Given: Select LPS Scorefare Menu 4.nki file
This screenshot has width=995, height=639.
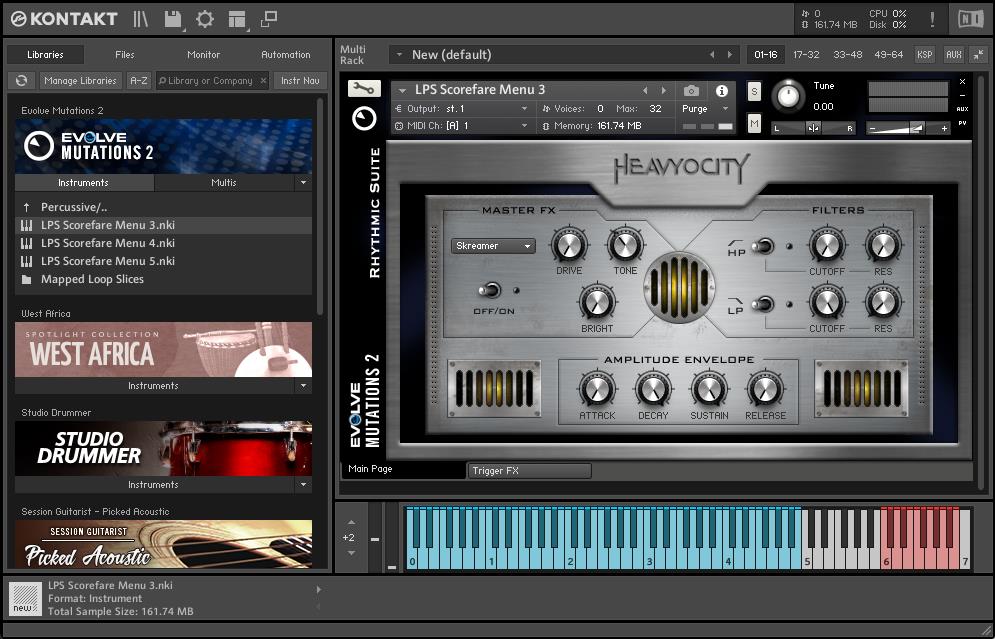Looking at the screenshot, I should pyautogui.click(x=107, y=243).
